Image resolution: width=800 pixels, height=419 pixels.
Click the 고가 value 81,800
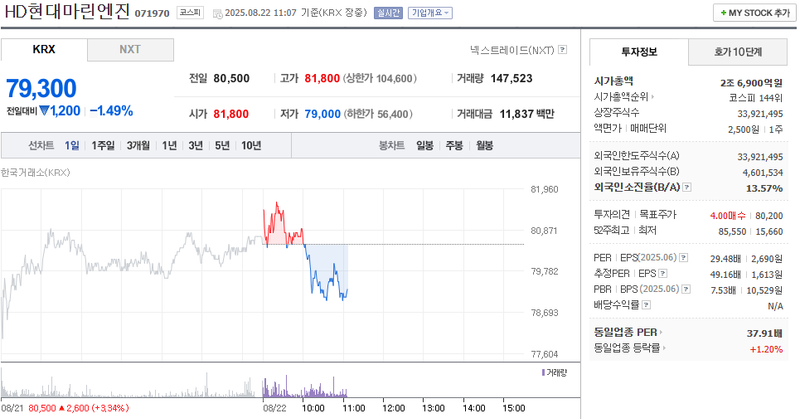(x=322, y=79)
